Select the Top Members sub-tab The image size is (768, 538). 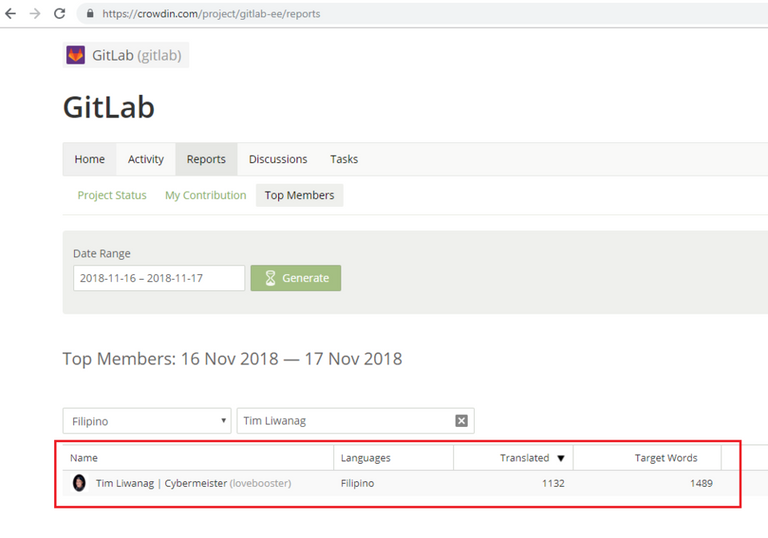tap(299, 196)
